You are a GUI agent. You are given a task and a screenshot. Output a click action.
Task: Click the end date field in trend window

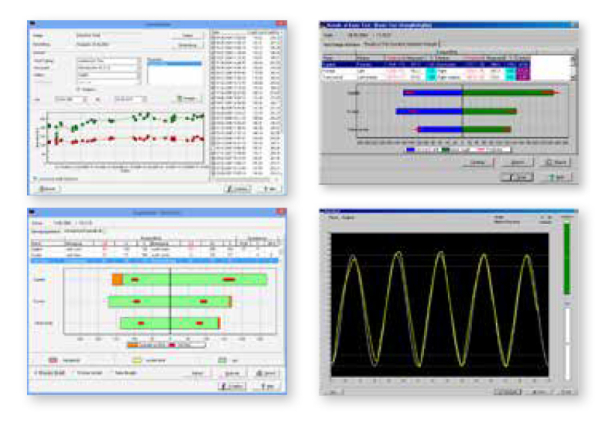click(129, 99)
